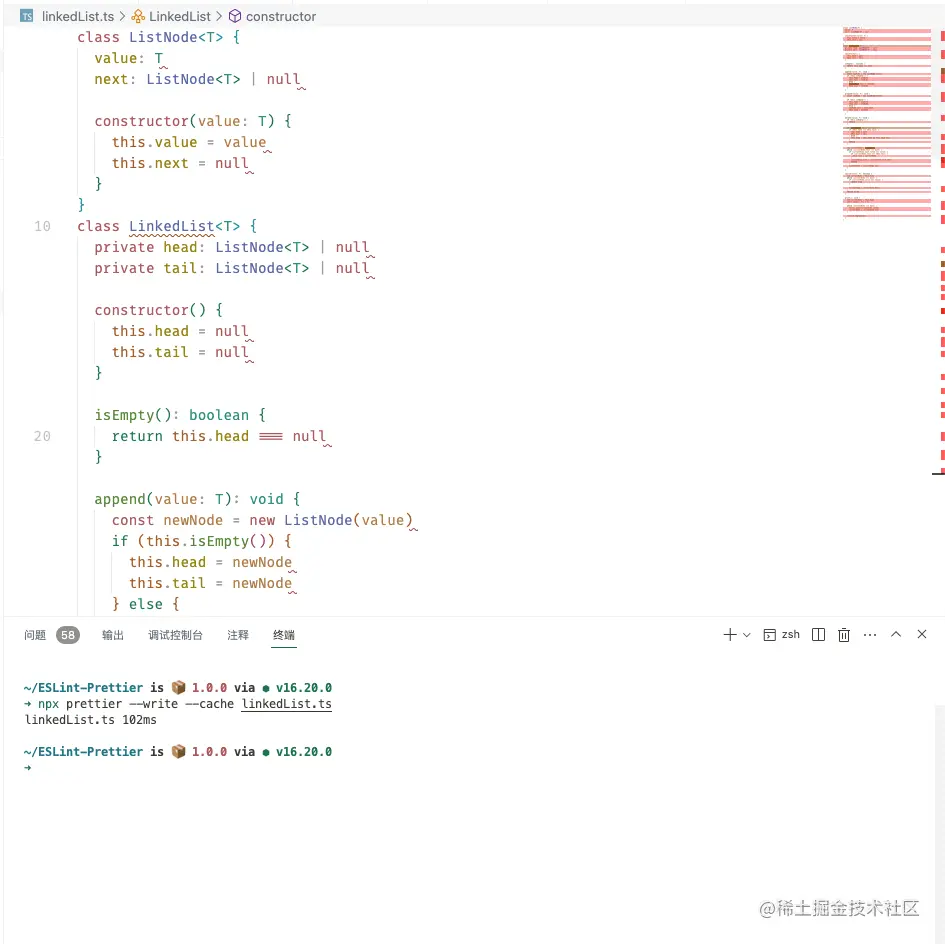The height and width of the screenshot is (944, 945).
Task: Click 'next: ListNode<T> | null' line
Action: coord(197,80)
